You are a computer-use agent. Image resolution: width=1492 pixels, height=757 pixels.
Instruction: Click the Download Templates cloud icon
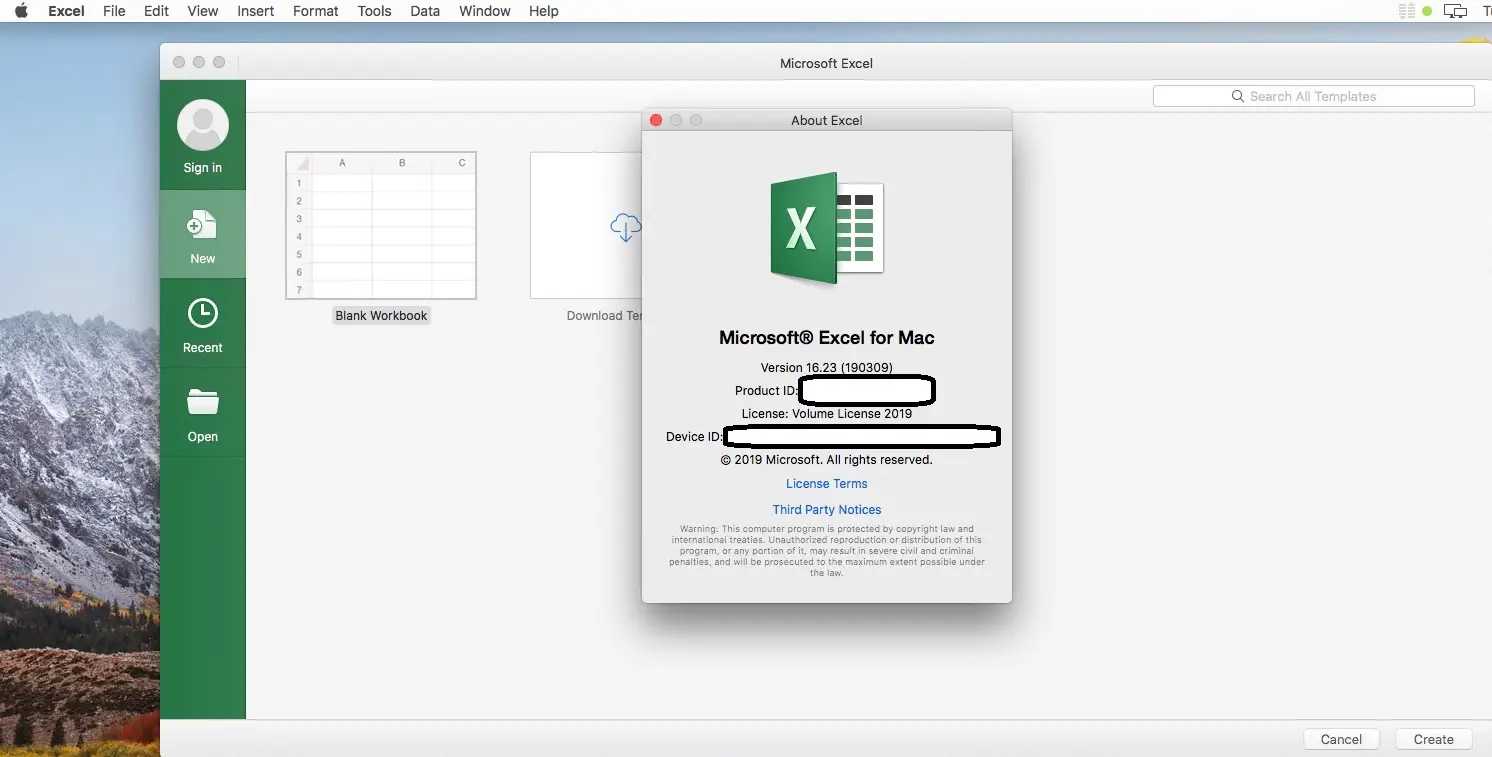coord(625,227)
